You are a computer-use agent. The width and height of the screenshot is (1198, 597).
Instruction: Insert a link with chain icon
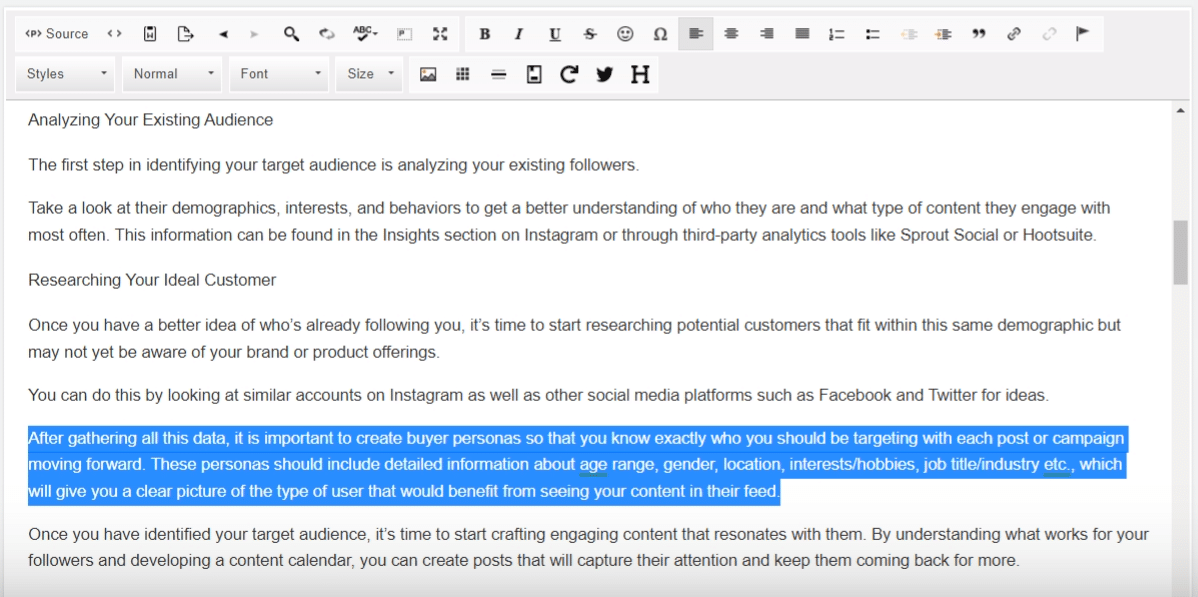click(1015, 34)
